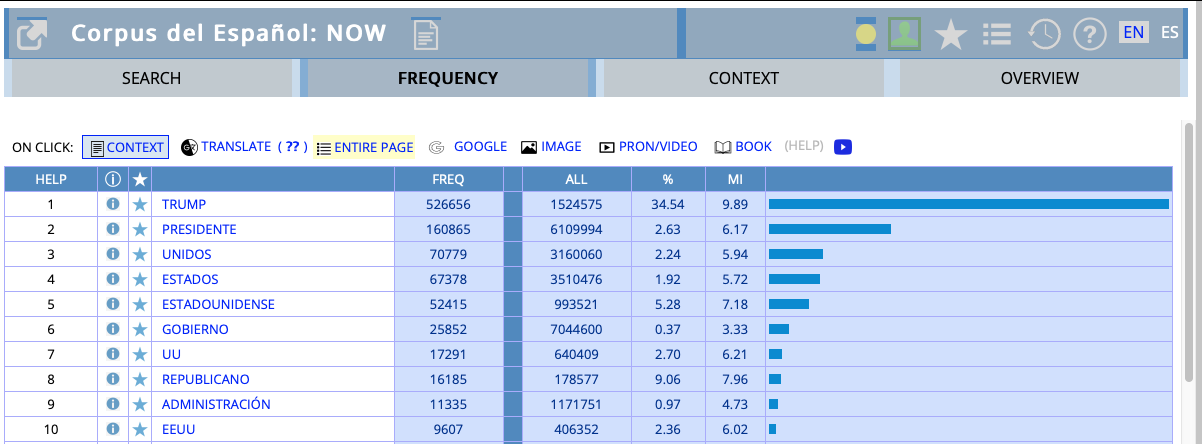This screenshot has width=1202, height=444.
Task: Star the REPUBLICANO row
Action: pos(140,379)
